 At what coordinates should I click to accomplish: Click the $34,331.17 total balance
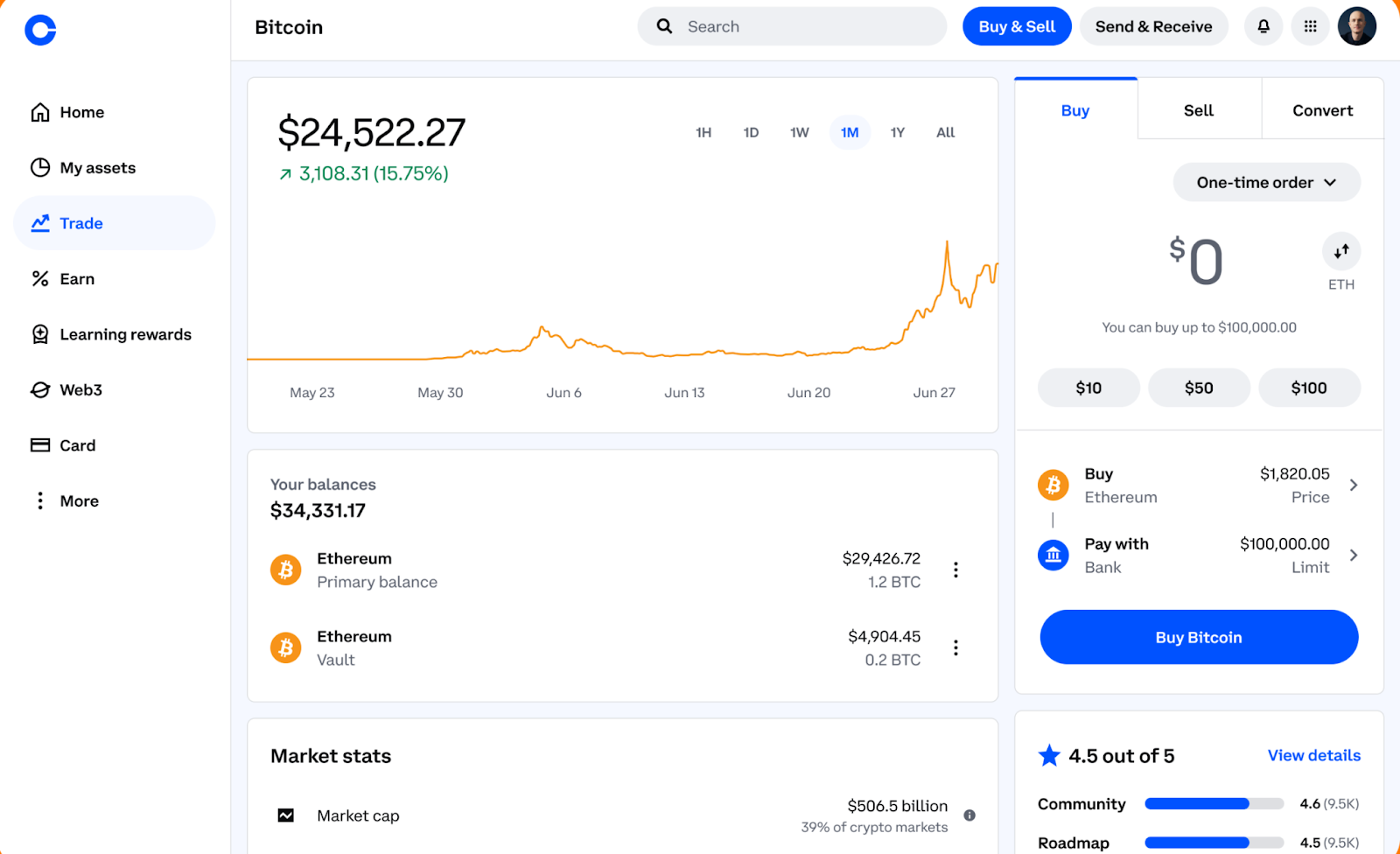pos(318,510)
